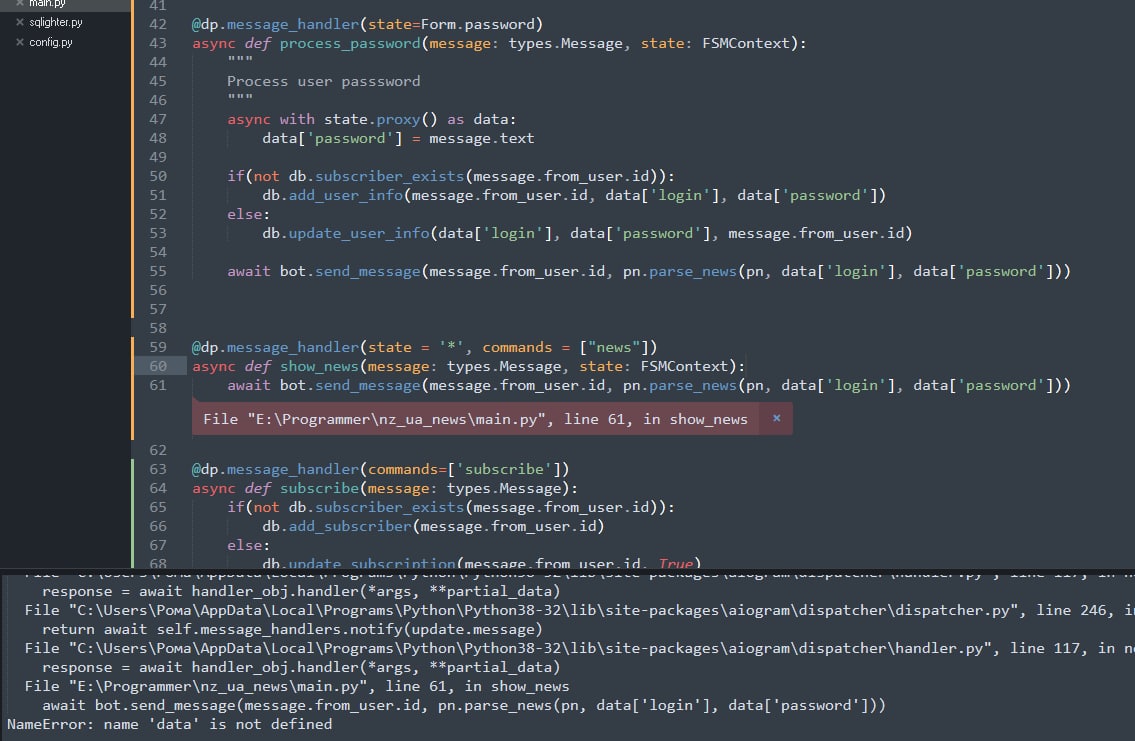The image size is (1135, 741).
Task: Click the inline error text under line 61
Action: click(x=475, y=419)
